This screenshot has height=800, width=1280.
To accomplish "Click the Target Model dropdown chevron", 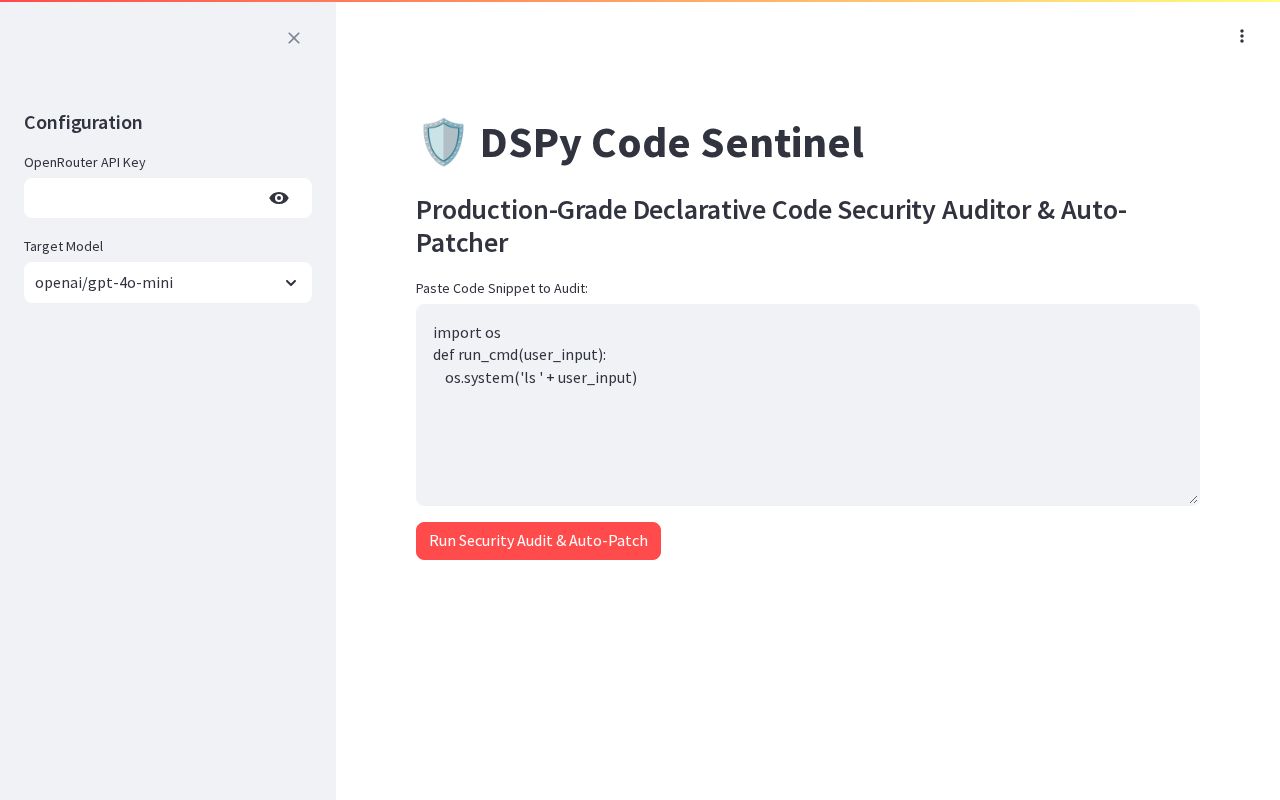I will tap(291, 283).
